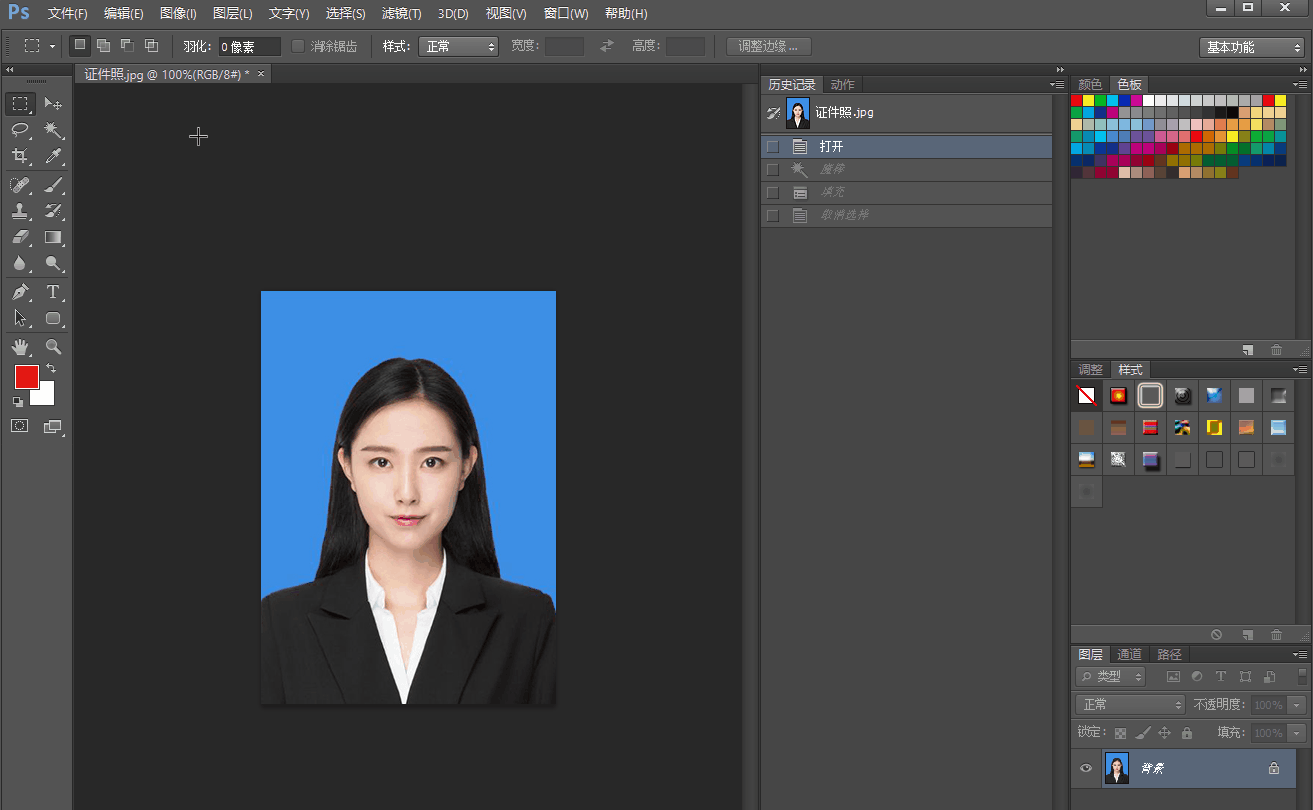
Task: Open the layer blend mode dropdown
Action: point(1130,705)
